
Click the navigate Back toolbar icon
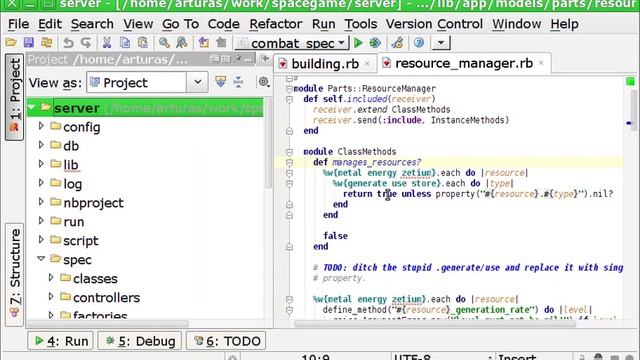(203, 43)
